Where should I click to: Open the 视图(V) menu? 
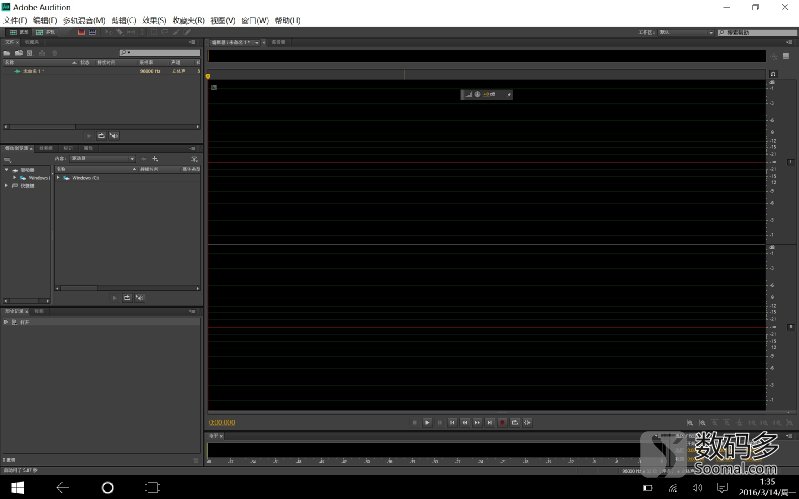pyautogui.click(x=223, y=20)
